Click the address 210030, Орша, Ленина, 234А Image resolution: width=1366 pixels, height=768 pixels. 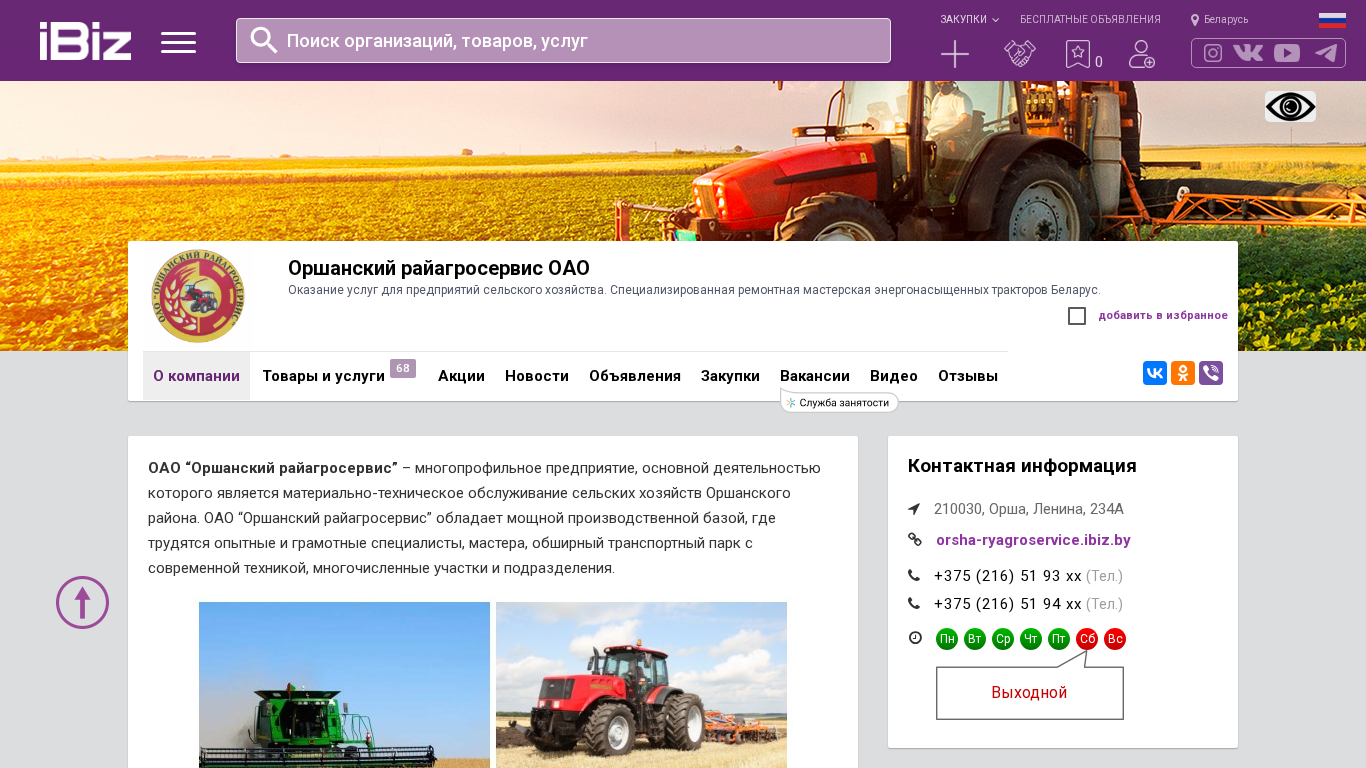pyautogui.click(x=1029, y=509)
